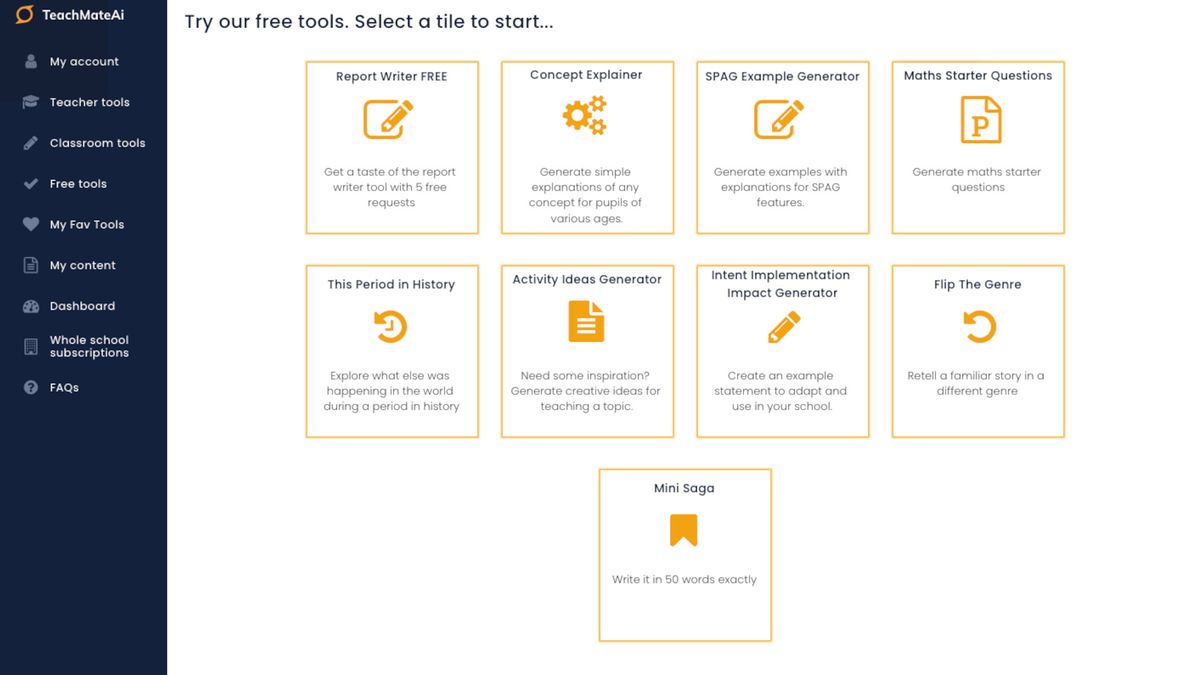Screen dimensions: 1200x675
Task: Select the Mini Saga tool tile
Action: click(x=684, y=555)
